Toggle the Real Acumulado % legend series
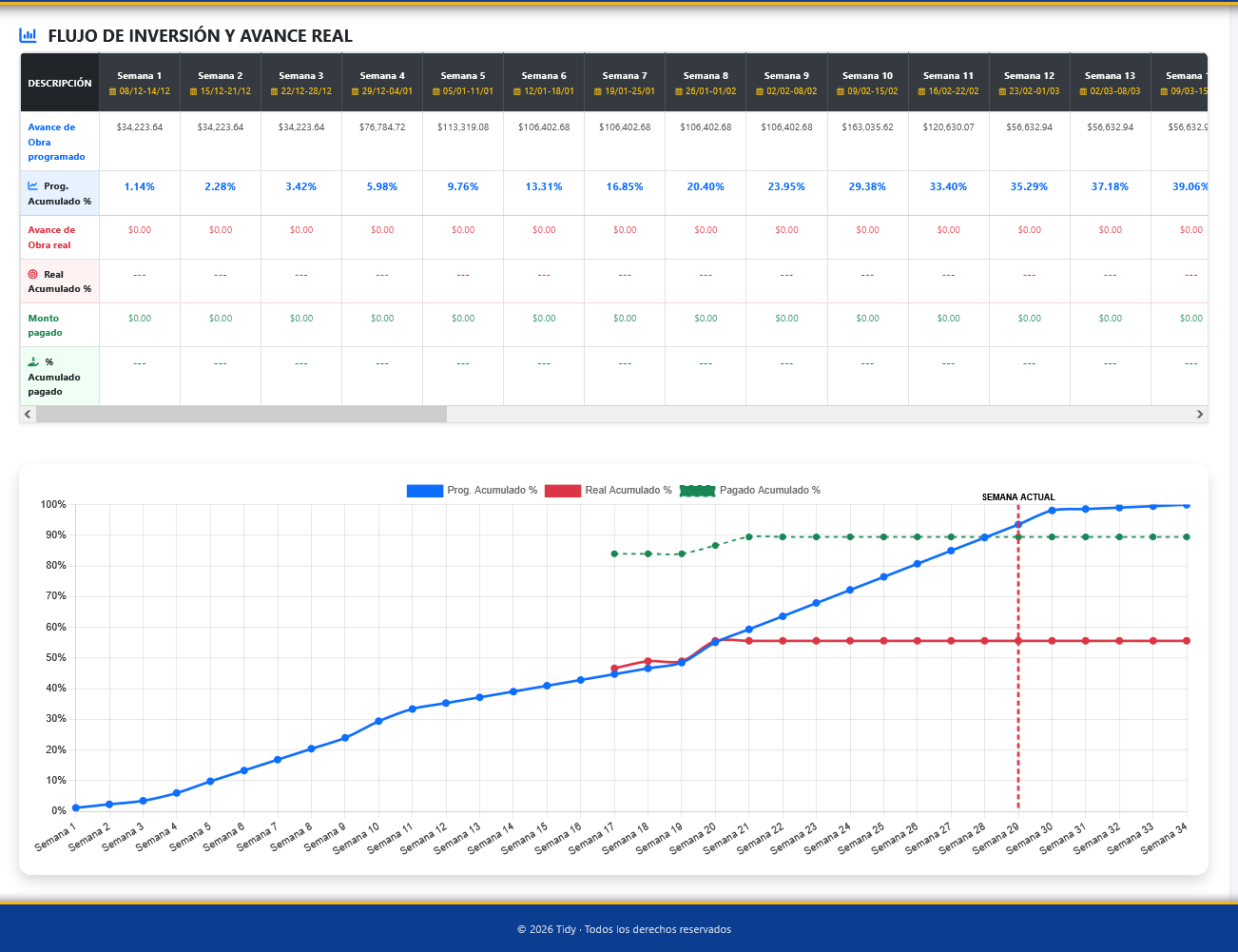Viewport: 1238px width, 952px height. tap(609, 491)
